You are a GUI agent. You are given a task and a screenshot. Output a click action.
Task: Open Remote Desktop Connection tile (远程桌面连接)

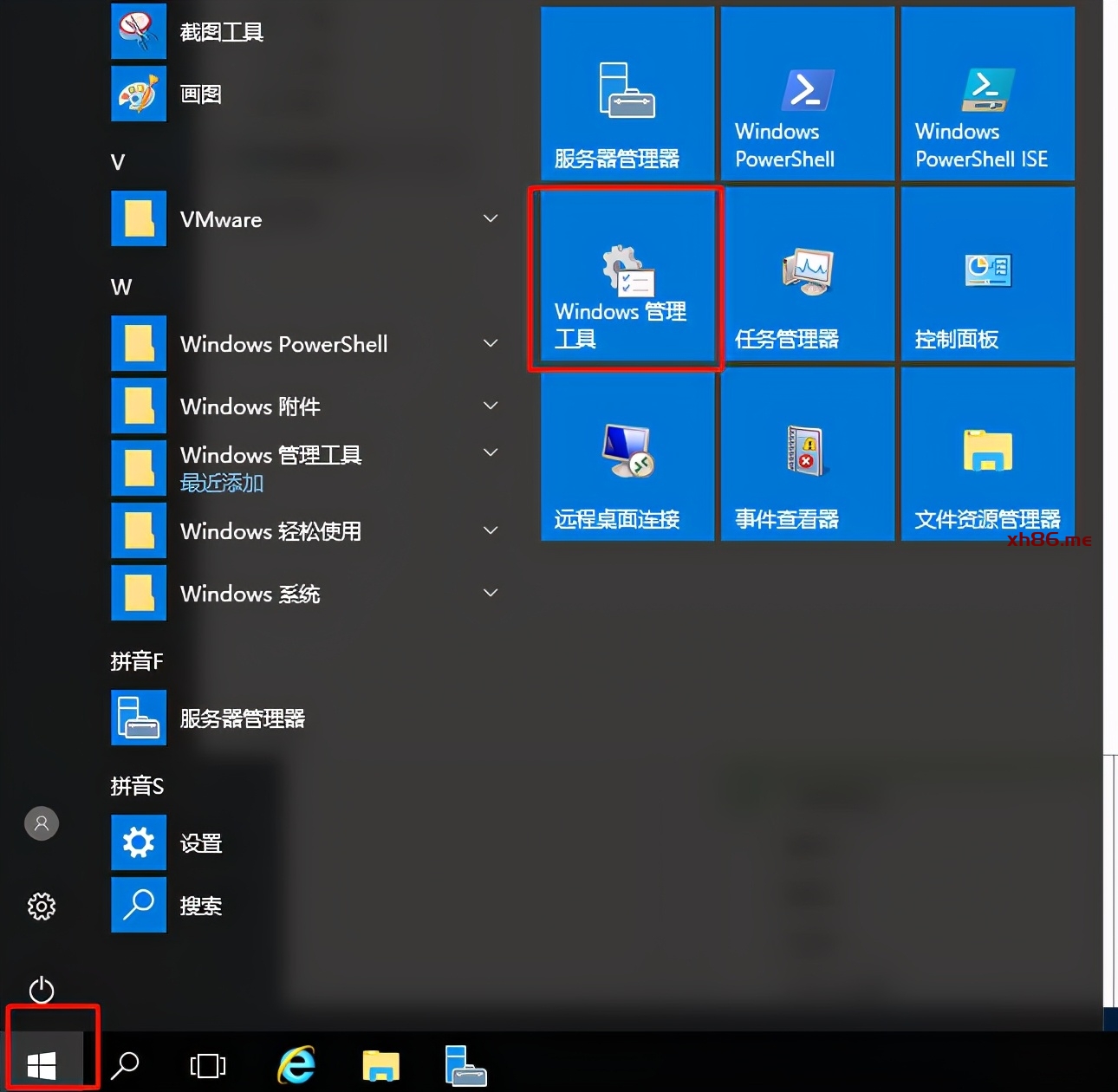(627, 454)
